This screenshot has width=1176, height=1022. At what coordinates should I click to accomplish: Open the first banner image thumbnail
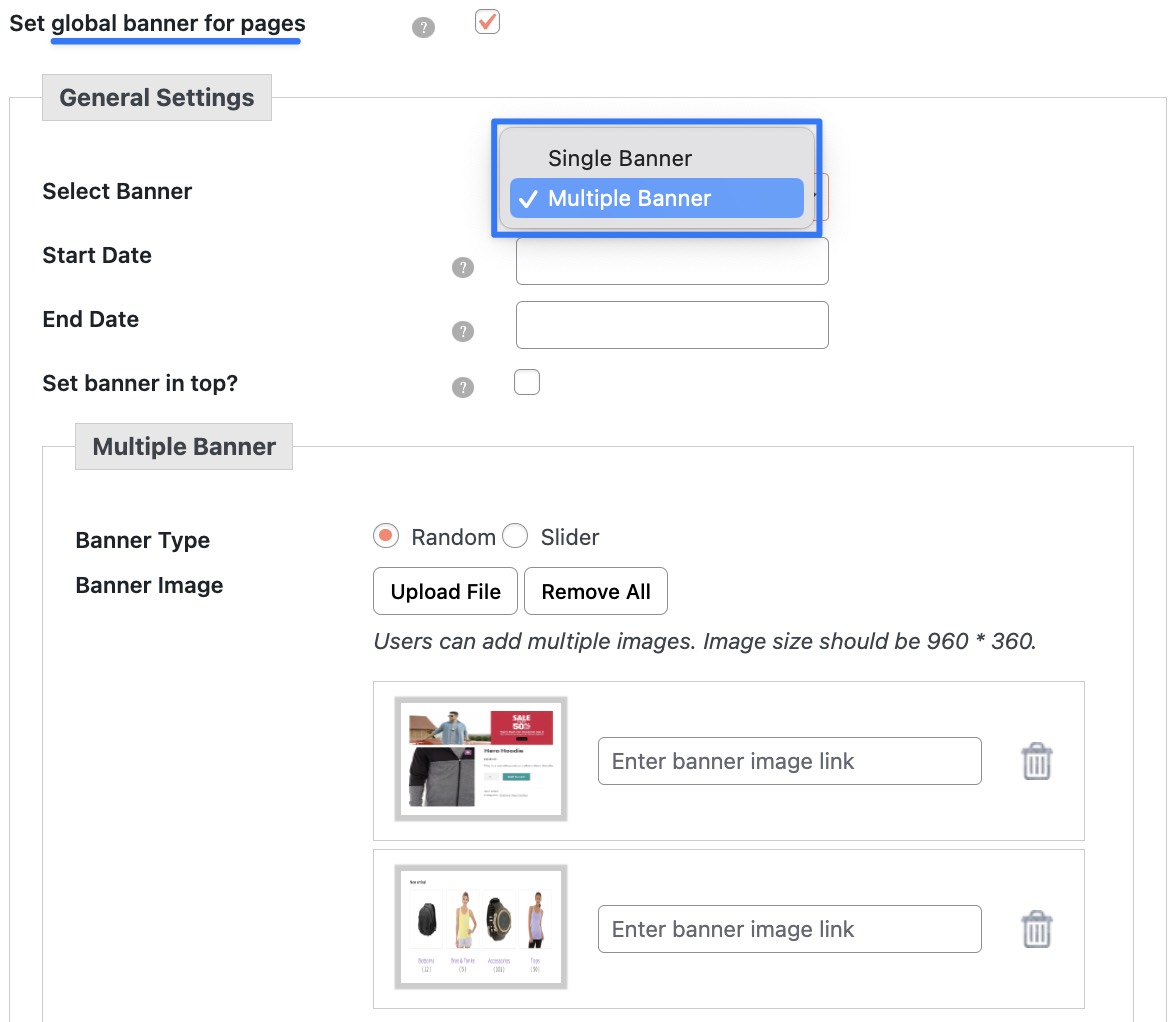click(480, 759)
